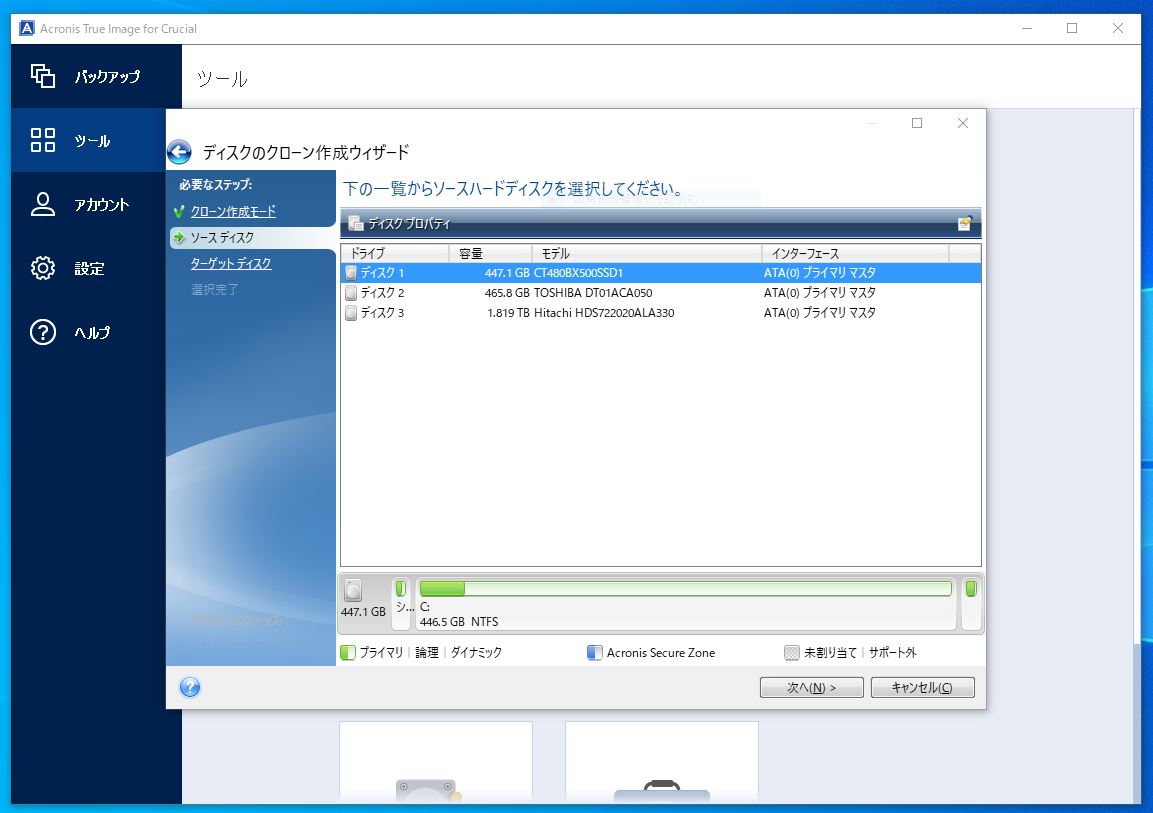Sort by the モデル column header
Screen dimensions: 1153x813
tap(646, 254)
